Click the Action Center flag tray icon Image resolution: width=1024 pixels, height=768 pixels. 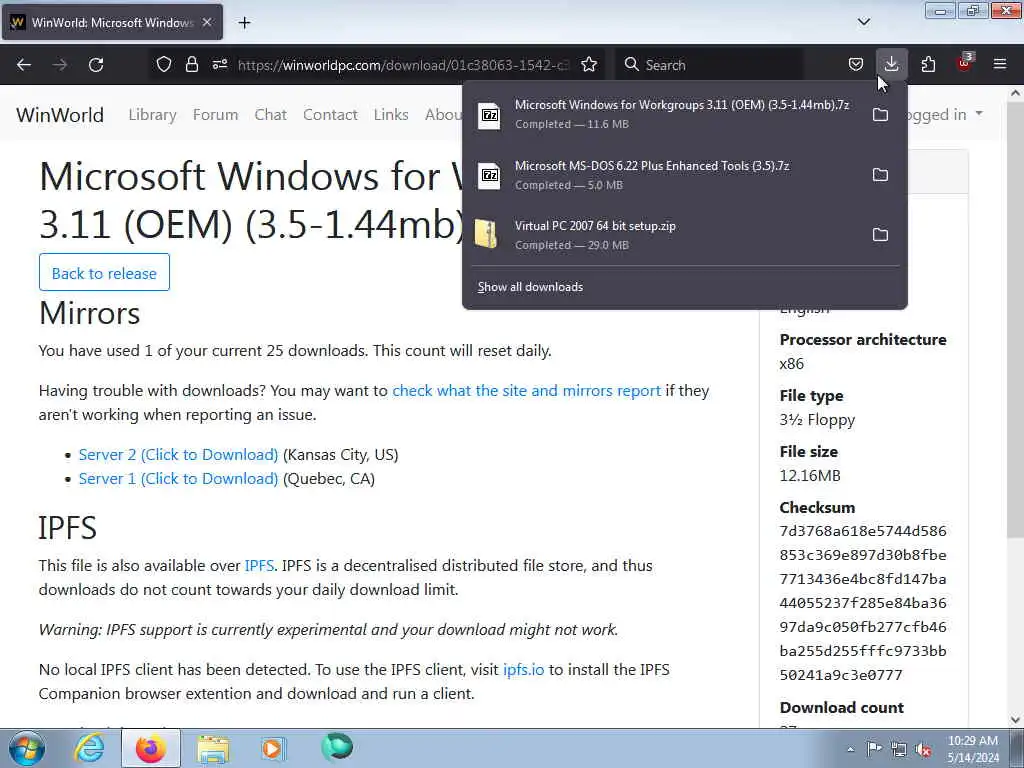tap(874, 748)
